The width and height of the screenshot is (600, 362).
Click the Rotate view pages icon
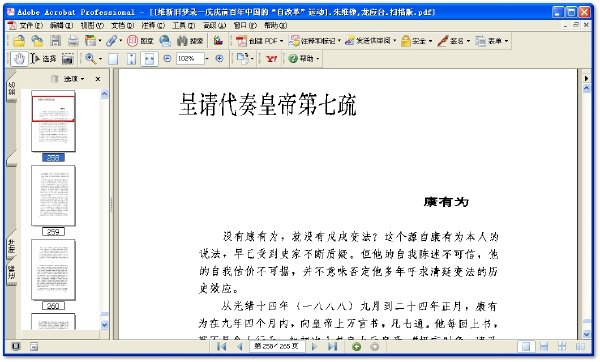pyautogui.click(x=243, y=59)
